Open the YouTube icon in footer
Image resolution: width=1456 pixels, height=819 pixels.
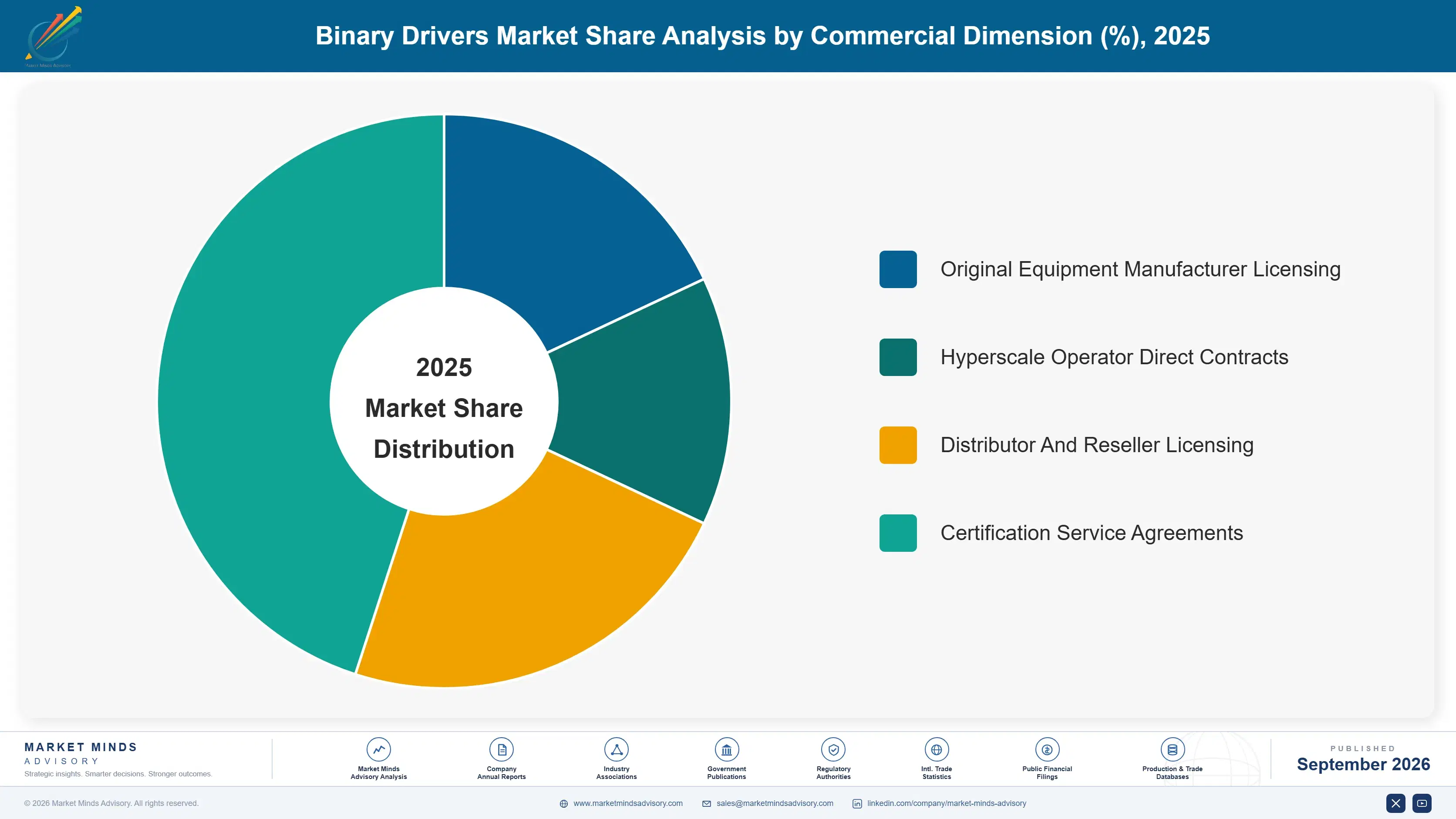coord(1422,803)
